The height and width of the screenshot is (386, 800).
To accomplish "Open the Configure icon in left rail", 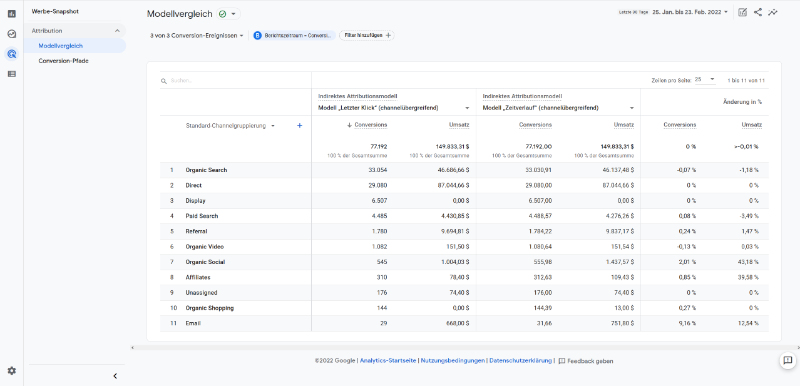I will pos(12,74).
